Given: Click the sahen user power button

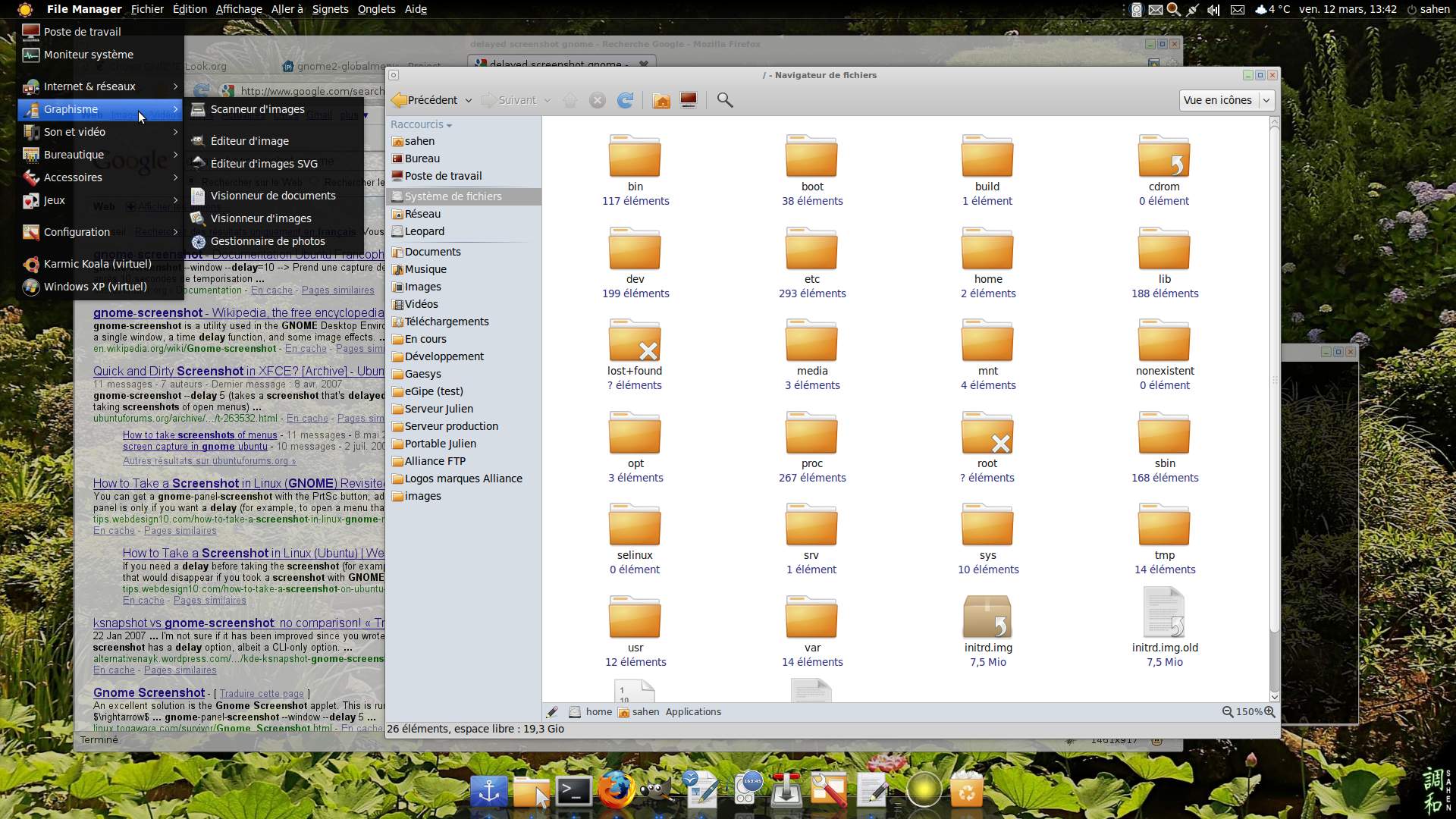Looking at the screenshot, I should (x=1428, y=9).
